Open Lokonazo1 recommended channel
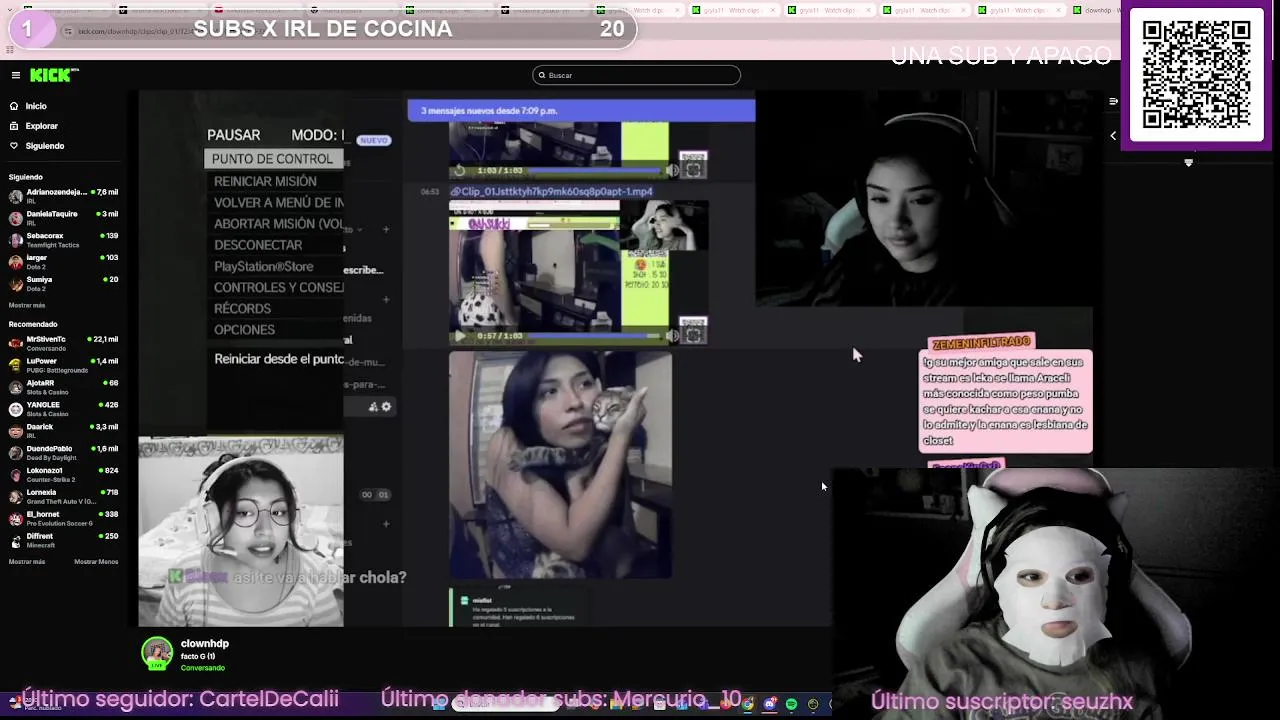This screenshot has width=1280, height=720. coord(63,475)
